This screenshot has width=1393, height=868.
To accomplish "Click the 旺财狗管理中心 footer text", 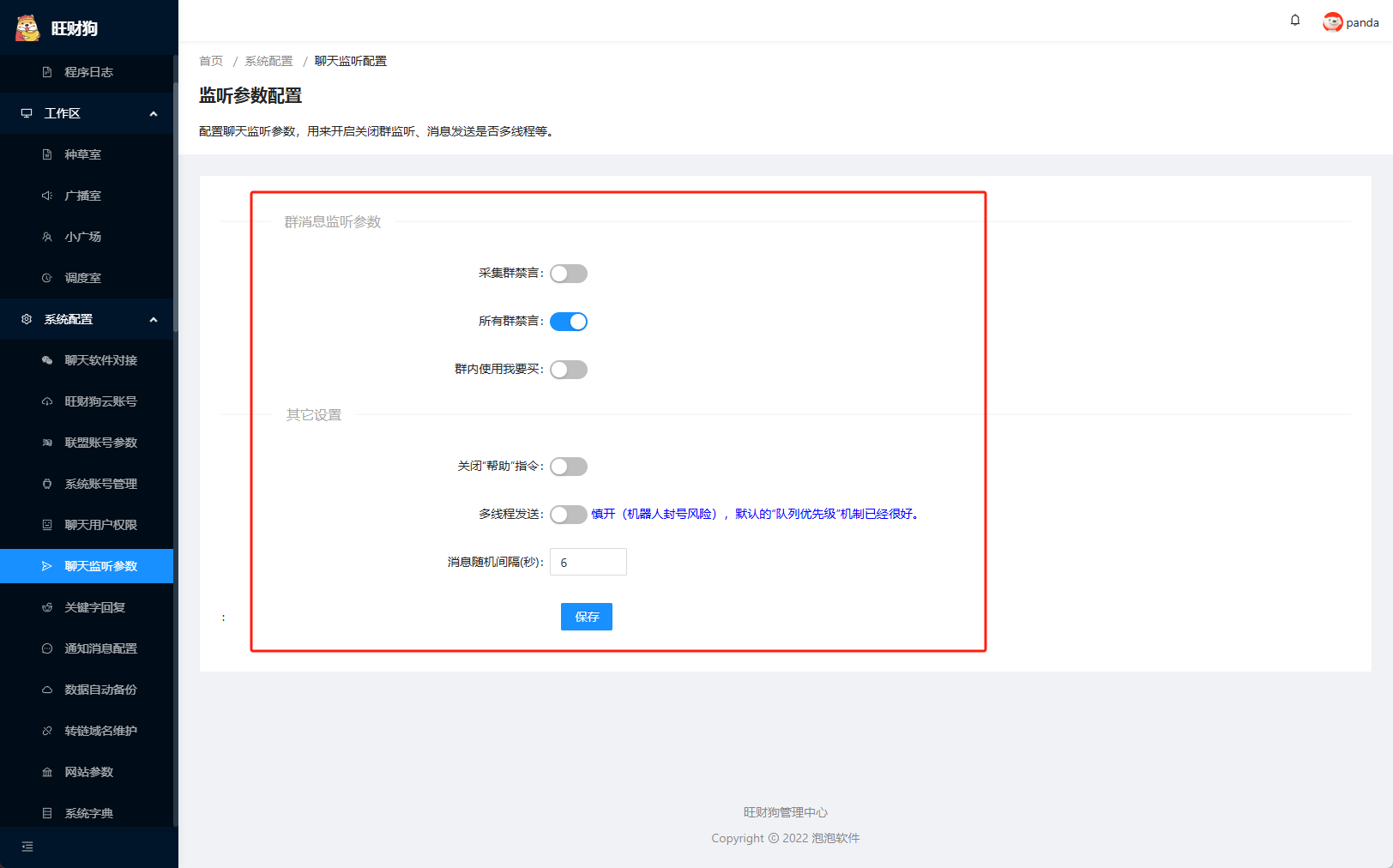I will point(786,812).
